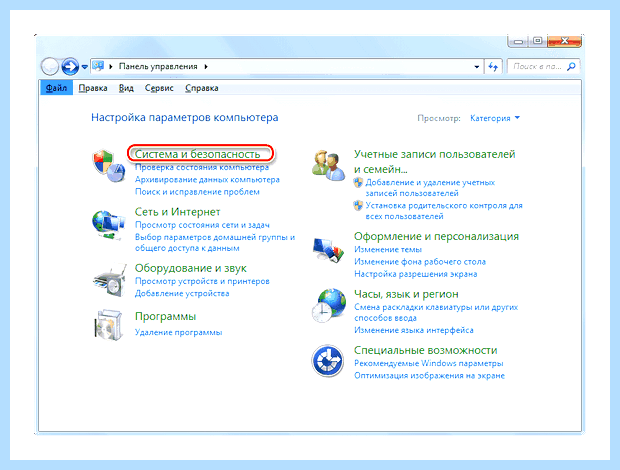Open Специальные возможности category
Screen dimensions: 620x470
click(x=425, y=350)
